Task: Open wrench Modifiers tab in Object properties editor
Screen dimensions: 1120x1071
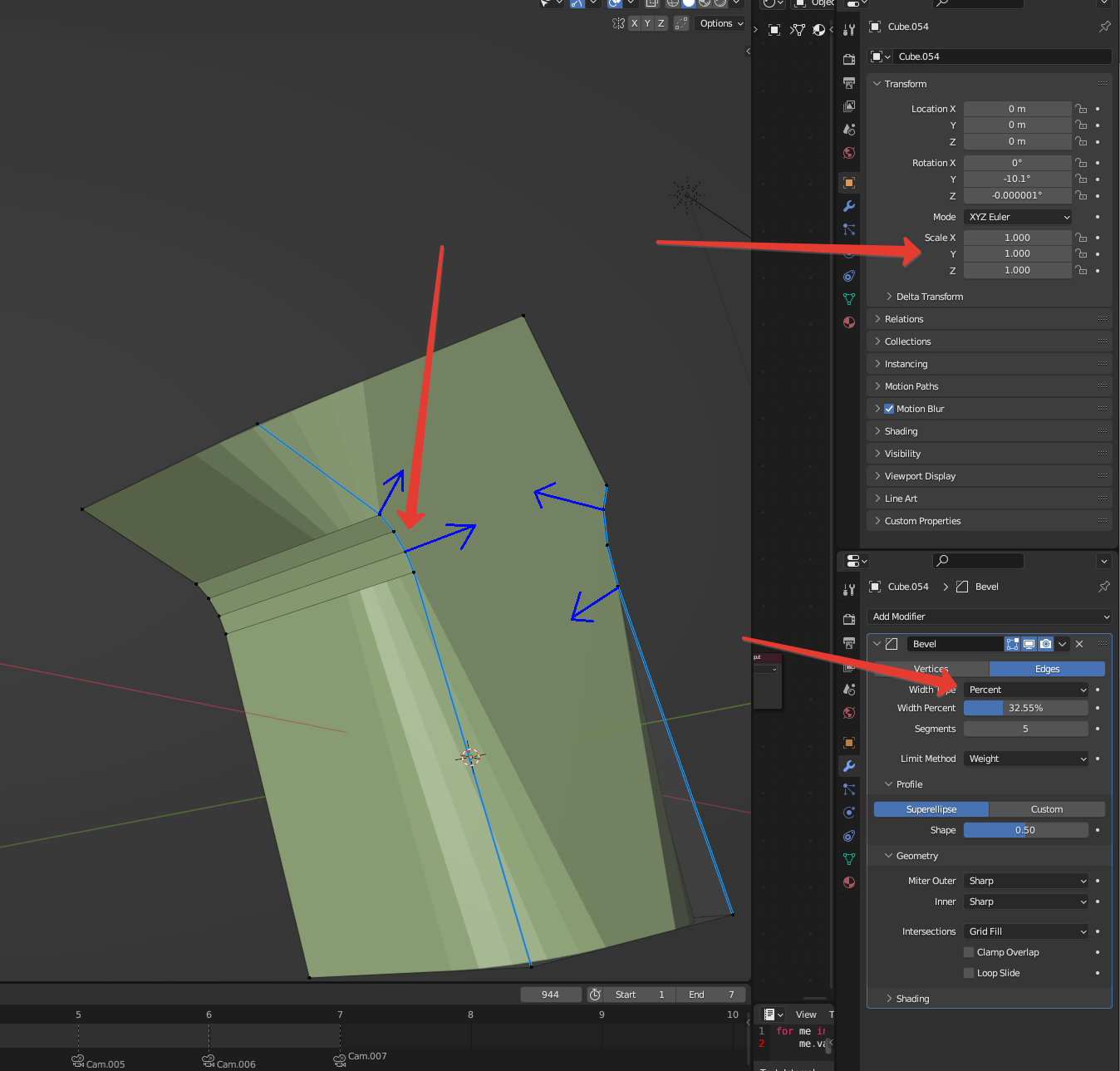Action: 849,206
